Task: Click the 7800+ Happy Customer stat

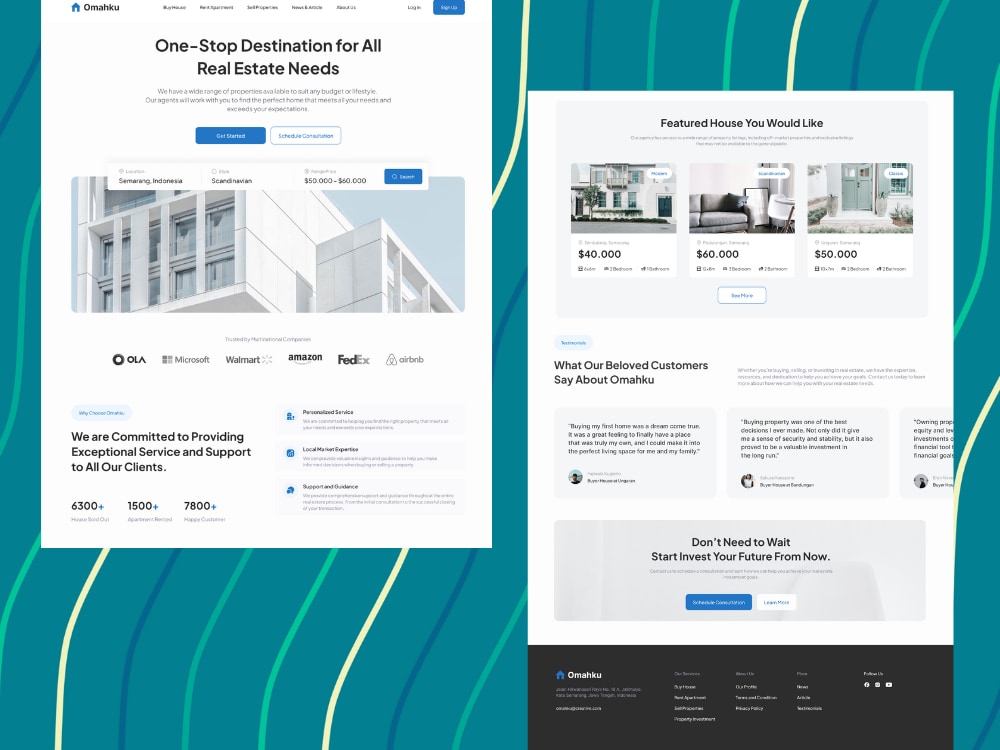Action: pos(204,511)
